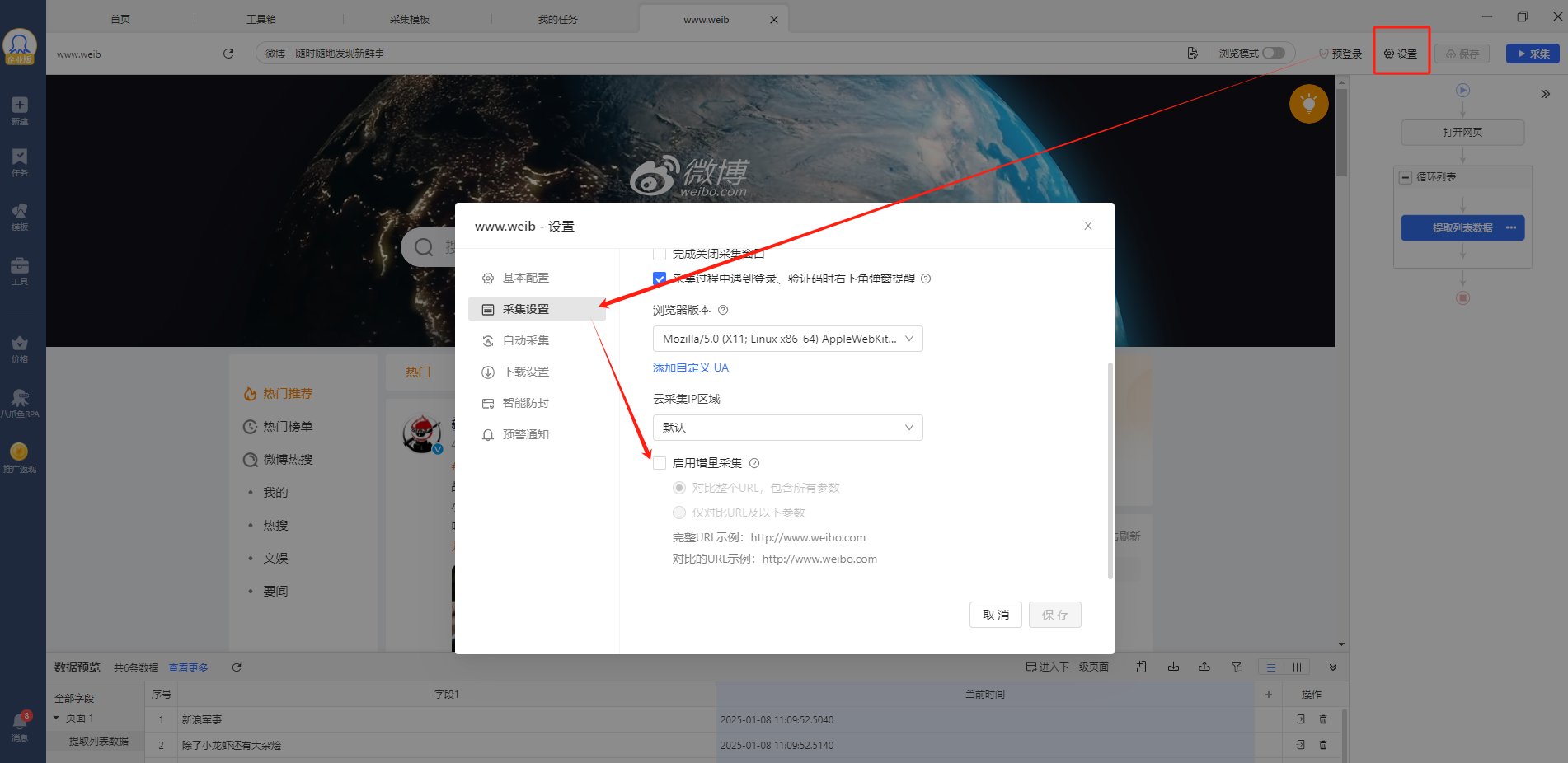This screenshot has width=1568, height=763.
Task: Click the import data icon in preview toolbar
Action: coord(1141,667)
